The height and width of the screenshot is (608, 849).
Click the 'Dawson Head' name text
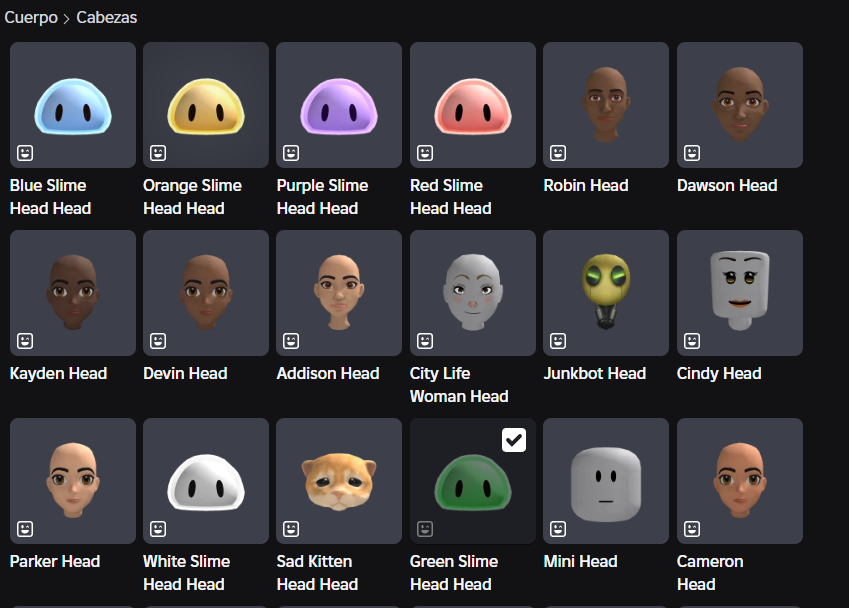pyautogui.click(x=727, y=185)
